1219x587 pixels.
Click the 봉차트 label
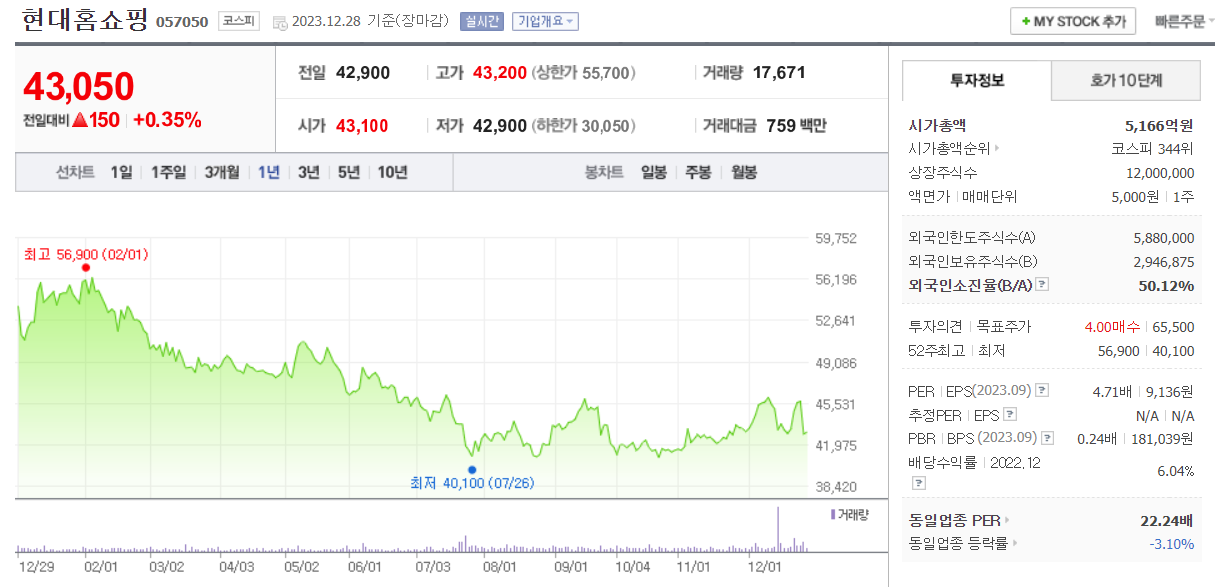click(x=604, y=172)
